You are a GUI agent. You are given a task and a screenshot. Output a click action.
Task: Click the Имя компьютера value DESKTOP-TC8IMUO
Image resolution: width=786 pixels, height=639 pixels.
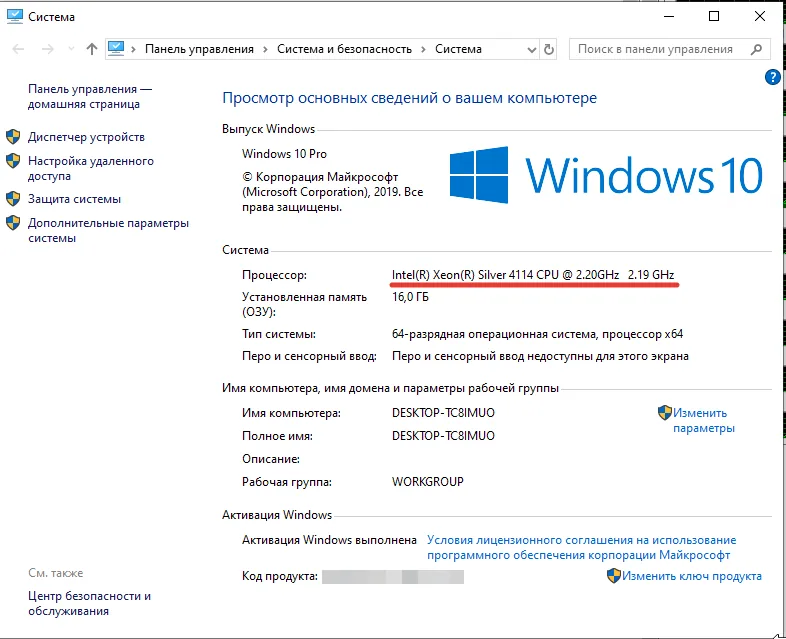pos(443,413)
